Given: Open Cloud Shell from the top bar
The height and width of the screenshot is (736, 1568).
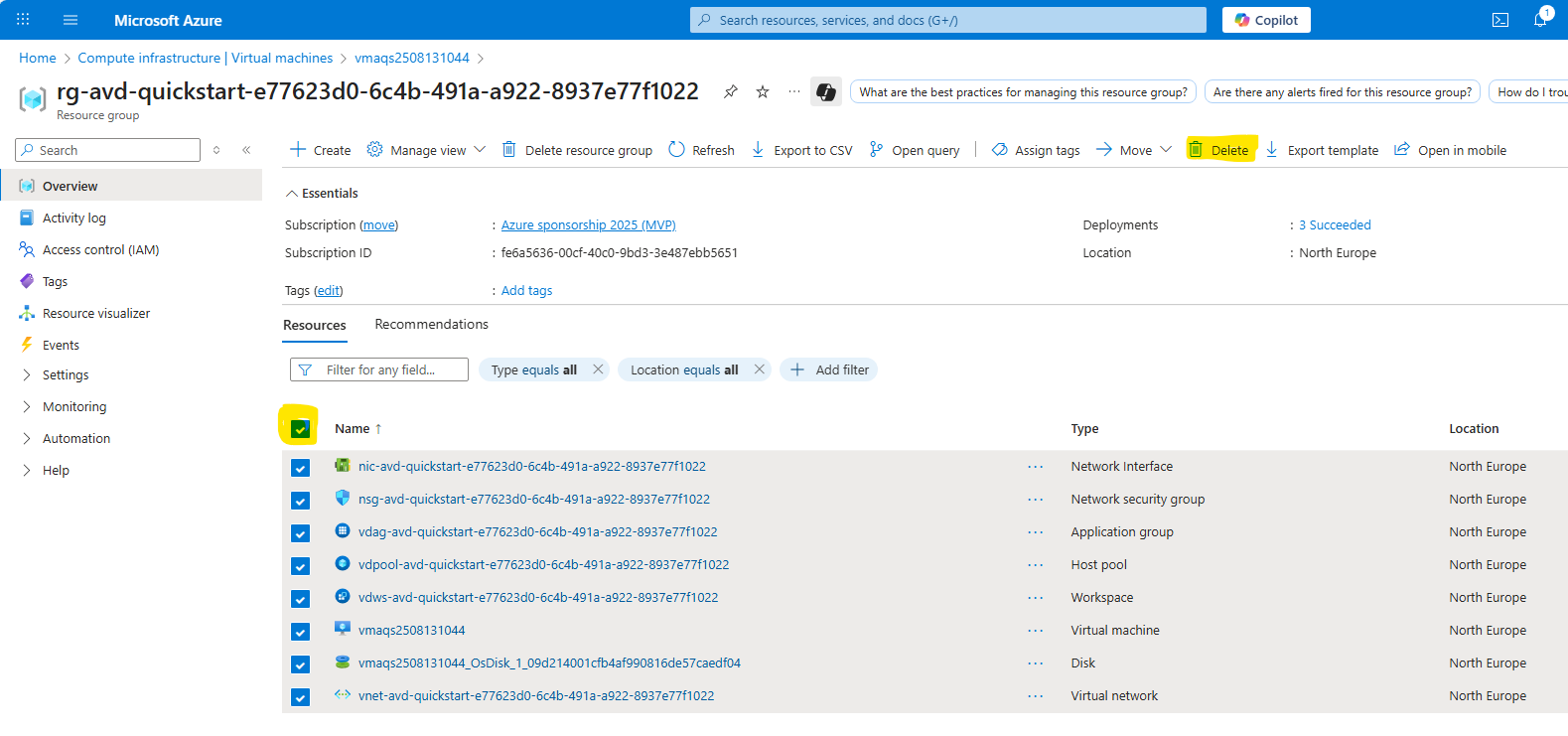Looking at the screenshot, I should [1500, 20].
